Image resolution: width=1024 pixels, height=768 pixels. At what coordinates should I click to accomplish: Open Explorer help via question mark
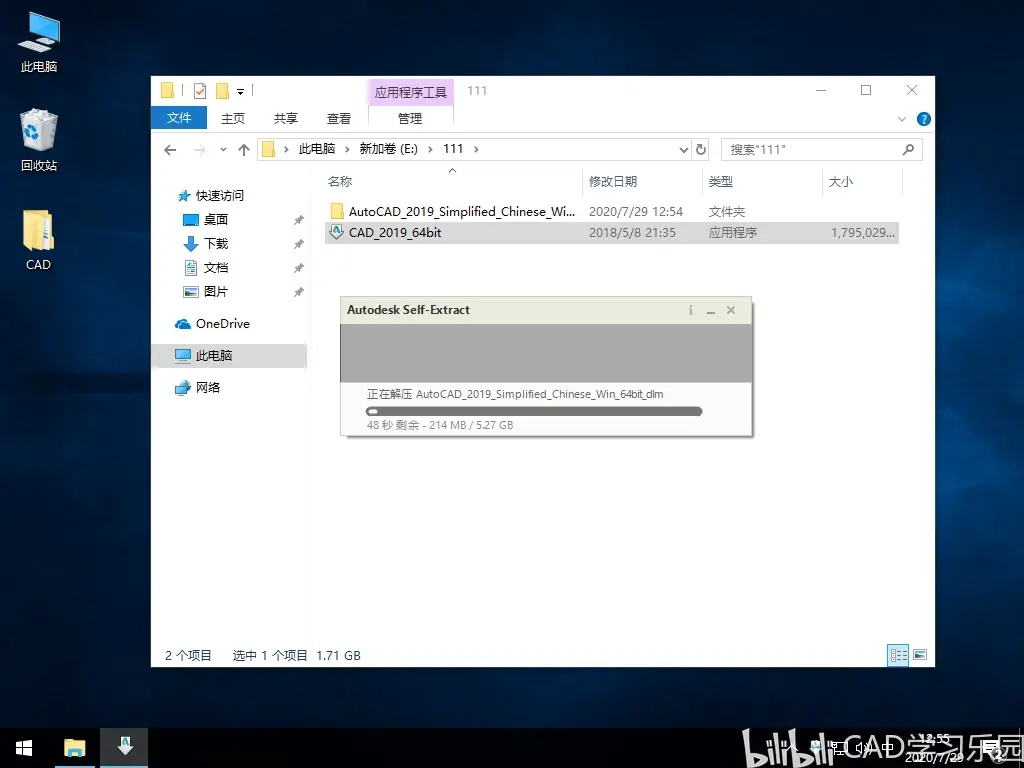point(923,119)
